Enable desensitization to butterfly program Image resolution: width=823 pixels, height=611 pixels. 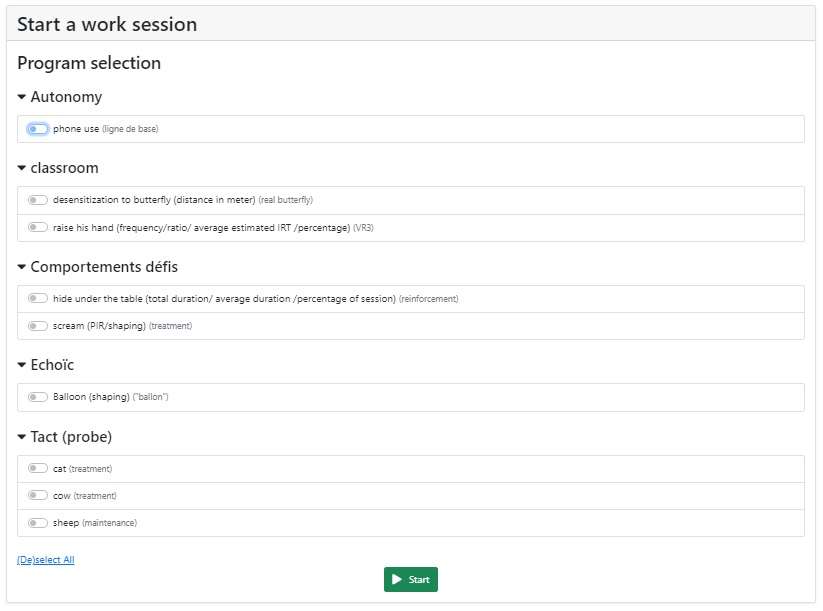tap(38, 199)
